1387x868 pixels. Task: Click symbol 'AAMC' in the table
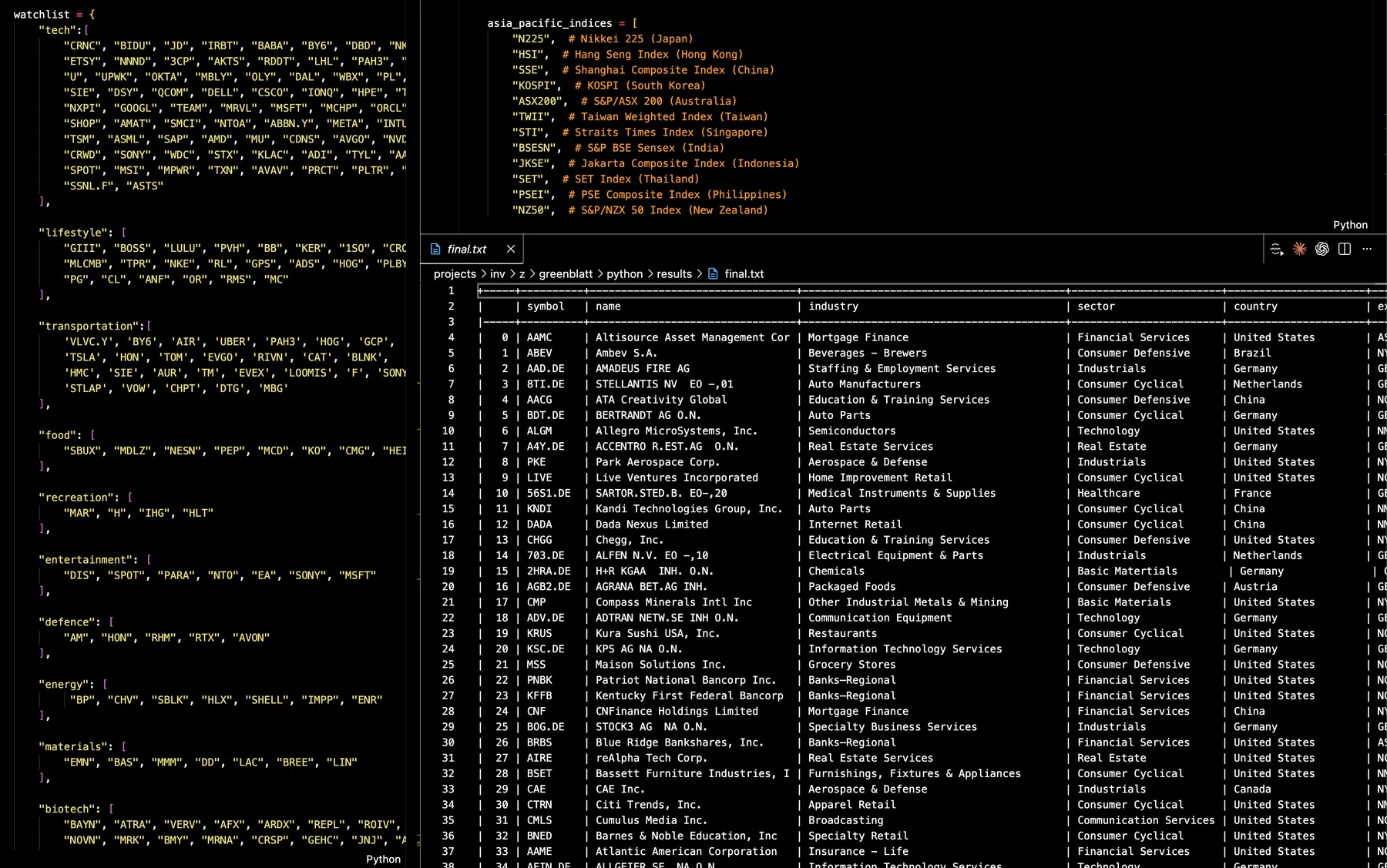point(539,337)
